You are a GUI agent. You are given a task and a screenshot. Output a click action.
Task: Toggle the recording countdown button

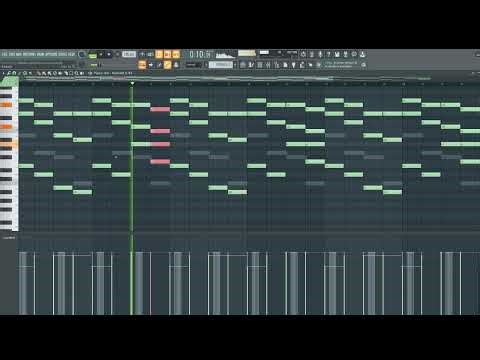[x=159, y=54]
